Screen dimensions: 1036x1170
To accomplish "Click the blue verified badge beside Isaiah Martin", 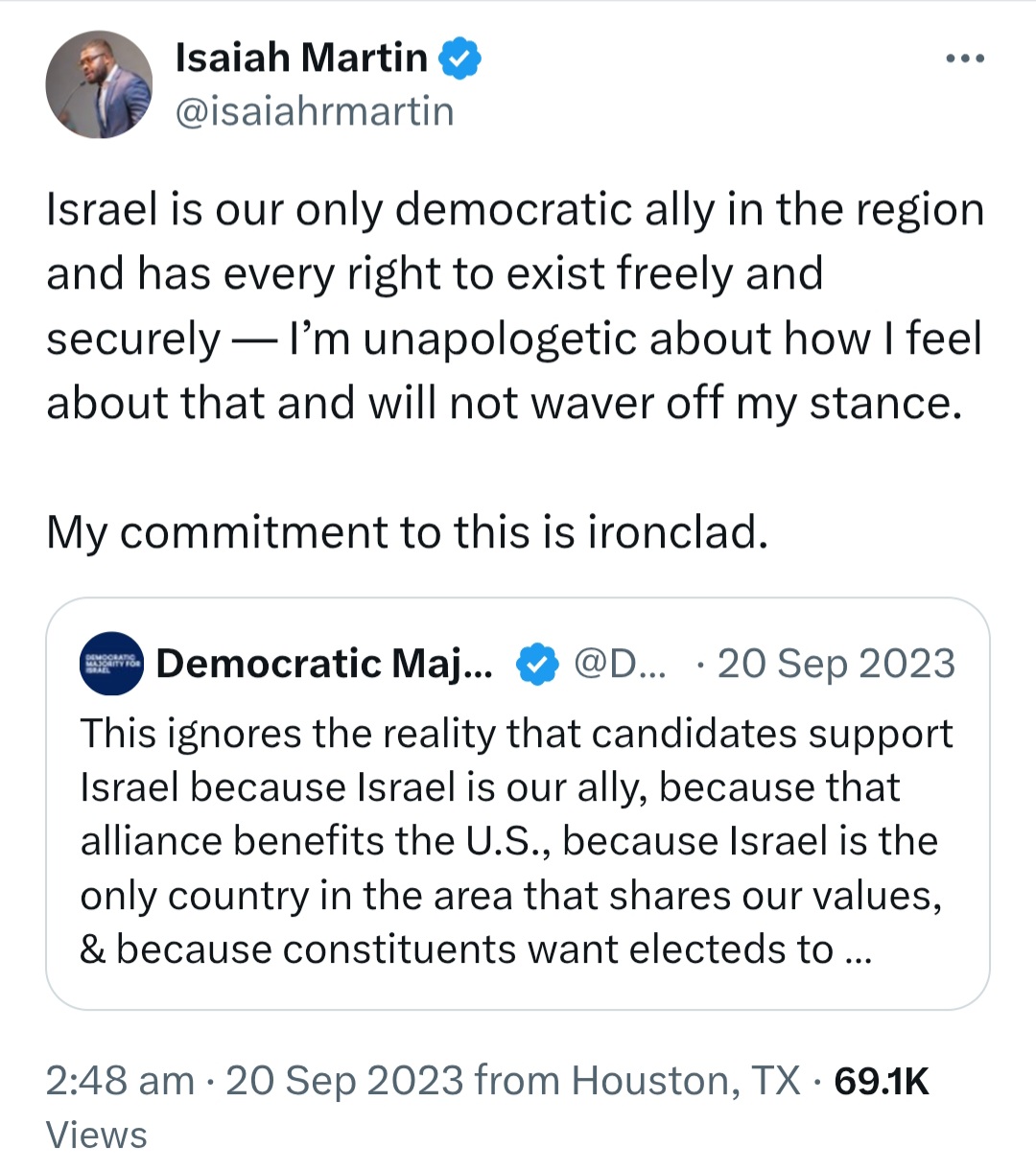I will [460, 58].
